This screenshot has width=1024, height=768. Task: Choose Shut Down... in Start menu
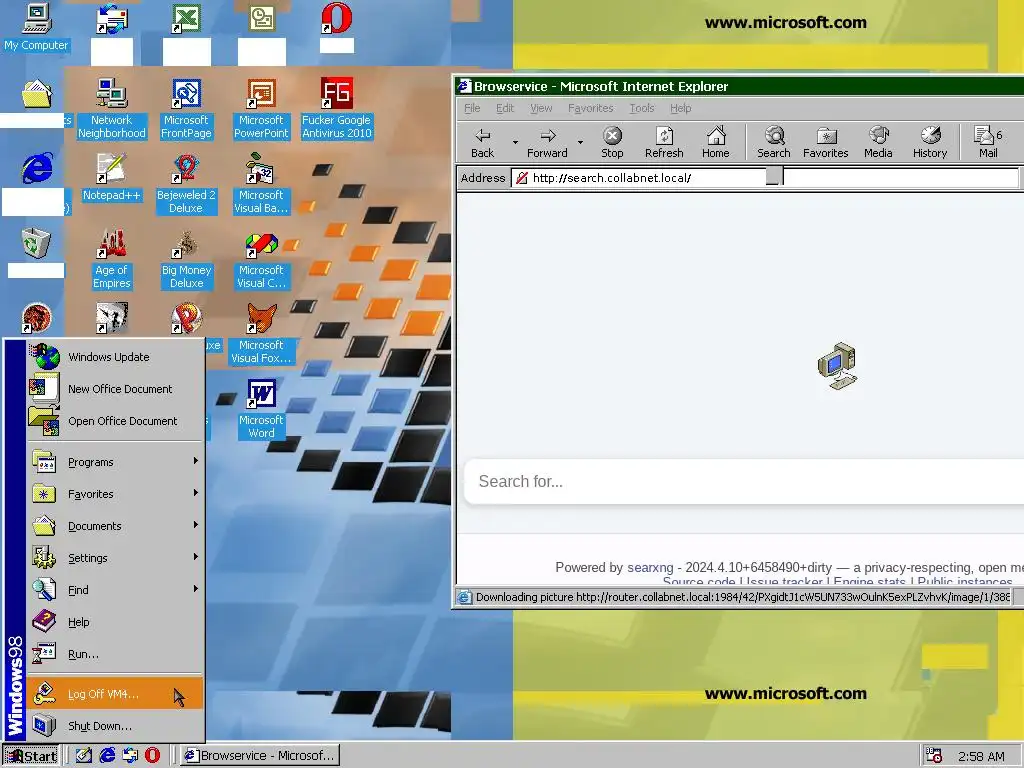115,726
